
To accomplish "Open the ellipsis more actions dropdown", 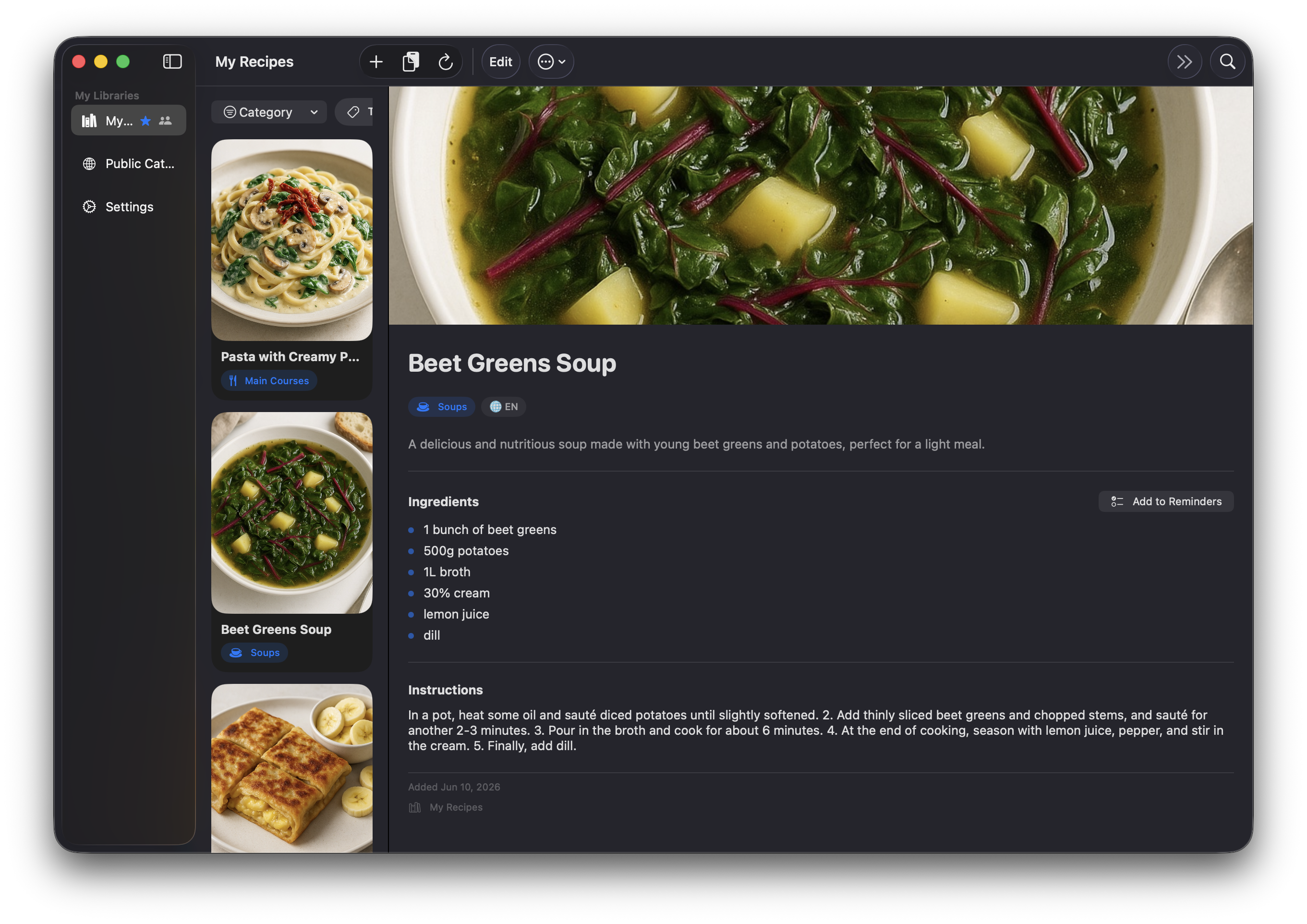I will coord(551,61).
